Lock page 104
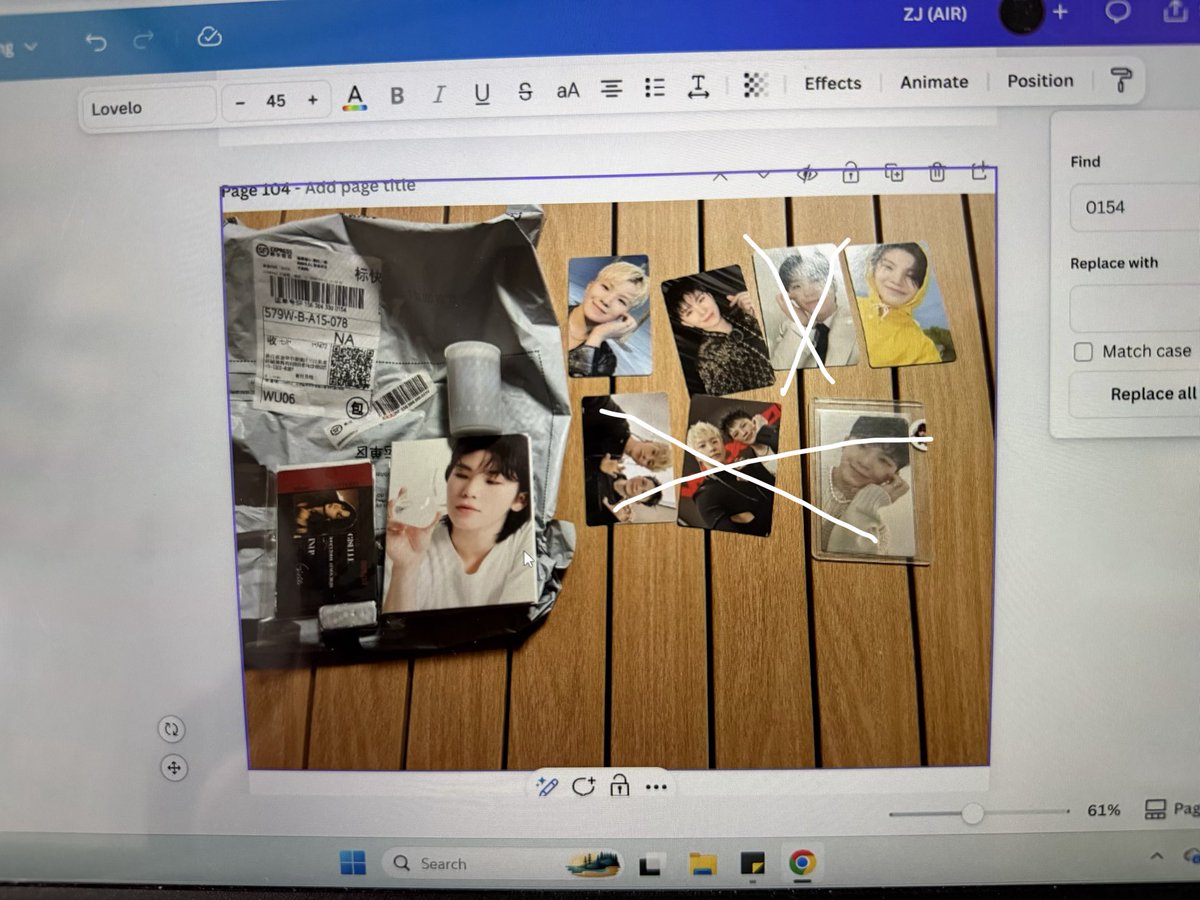 pos(850,173)
